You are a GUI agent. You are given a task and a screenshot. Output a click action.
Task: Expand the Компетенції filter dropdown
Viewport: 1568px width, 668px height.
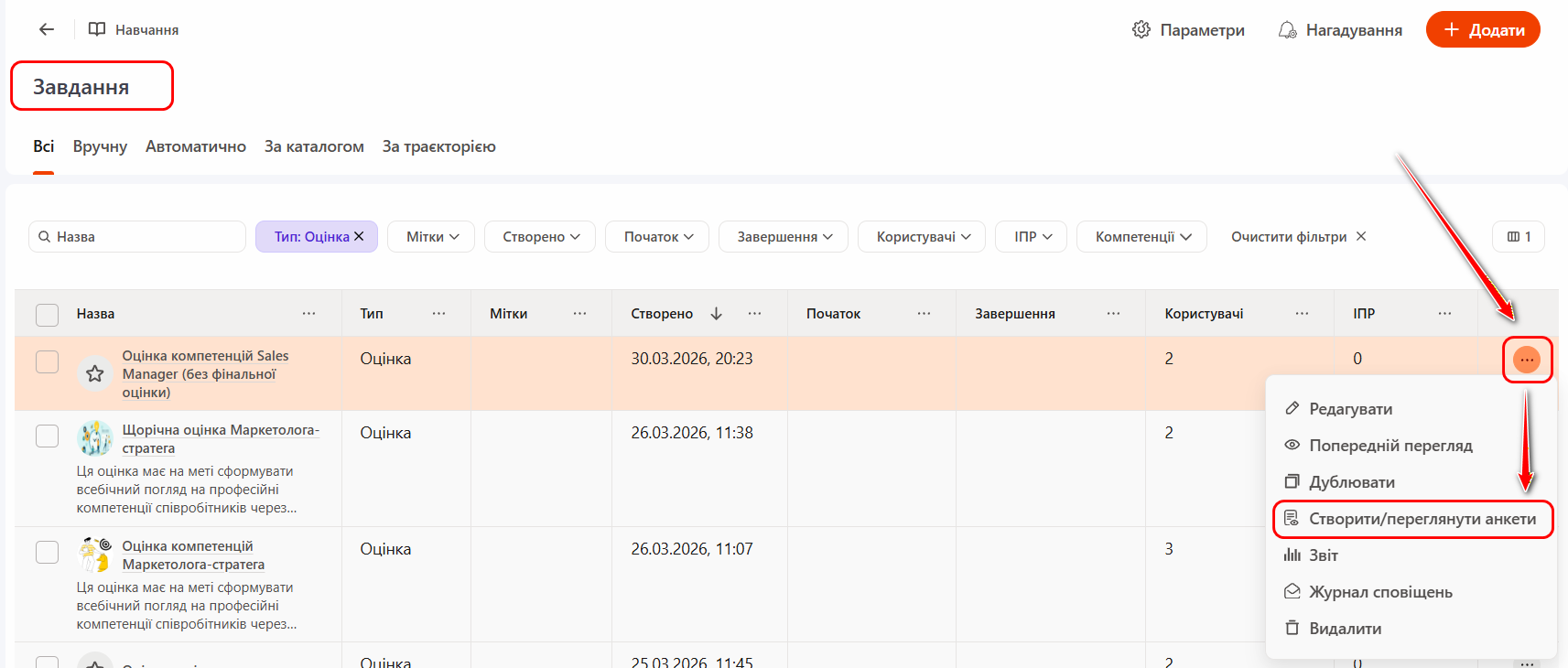pyautogui.click(x=1141, y=237)
